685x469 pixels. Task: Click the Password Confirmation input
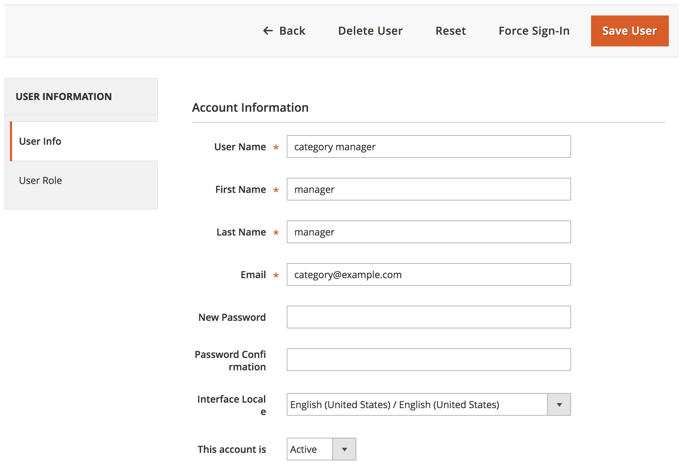428,360
